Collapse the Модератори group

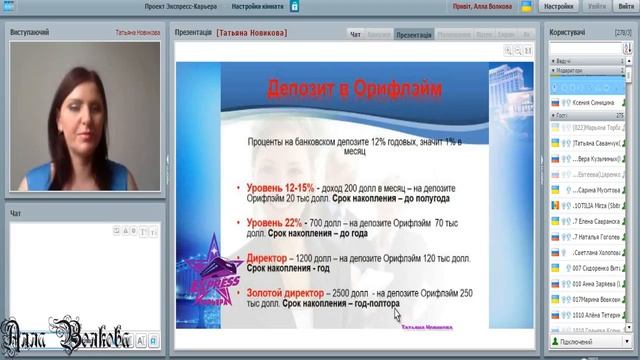tap(587, 71)
